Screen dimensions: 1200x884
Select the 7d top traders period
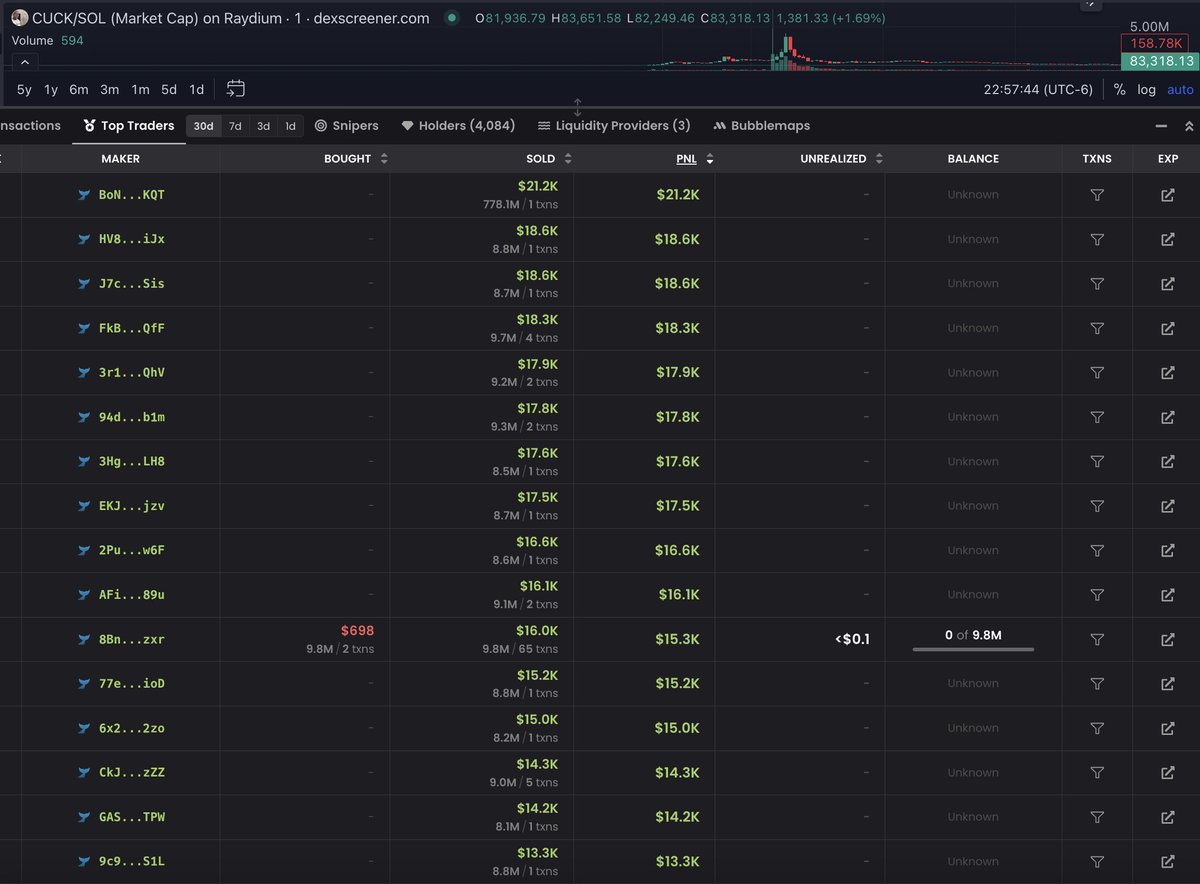(x=235, y=126)
